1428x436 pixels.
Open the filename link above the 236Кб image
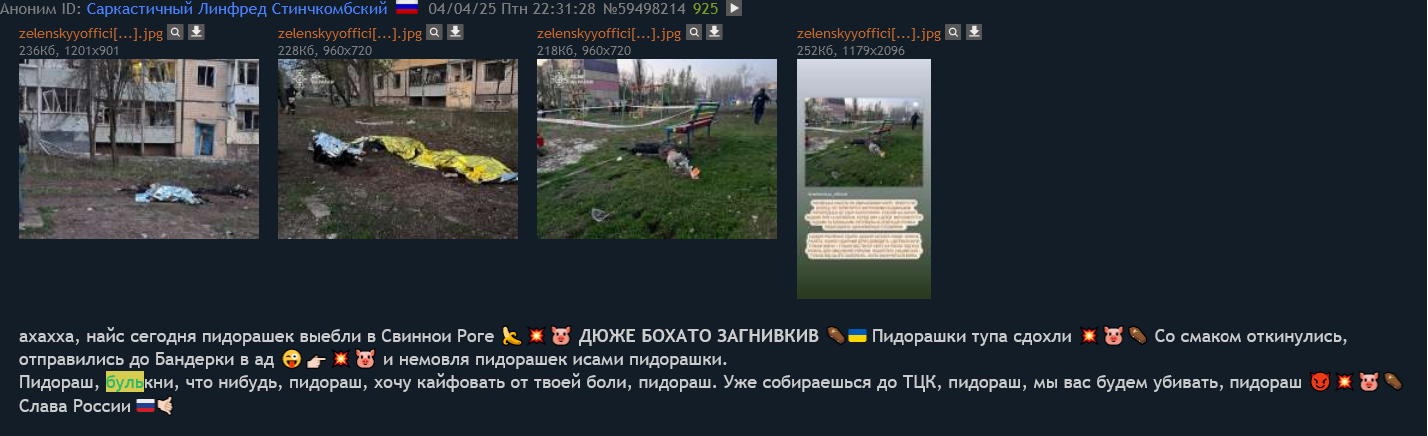[x=91, y=33]
